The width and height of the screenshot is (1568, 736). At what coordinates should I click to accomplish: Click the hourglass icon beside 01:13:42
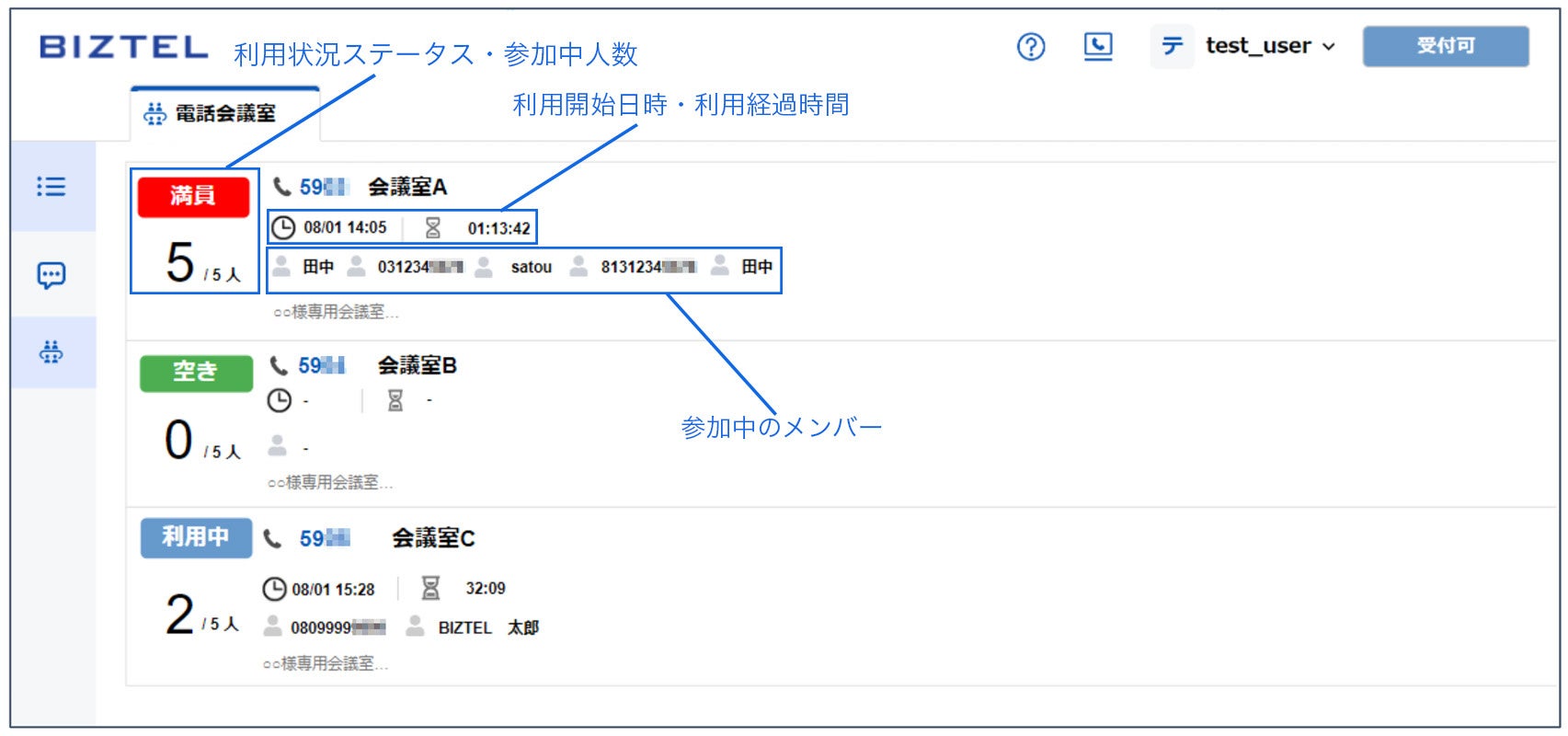[x=433, y=227]
